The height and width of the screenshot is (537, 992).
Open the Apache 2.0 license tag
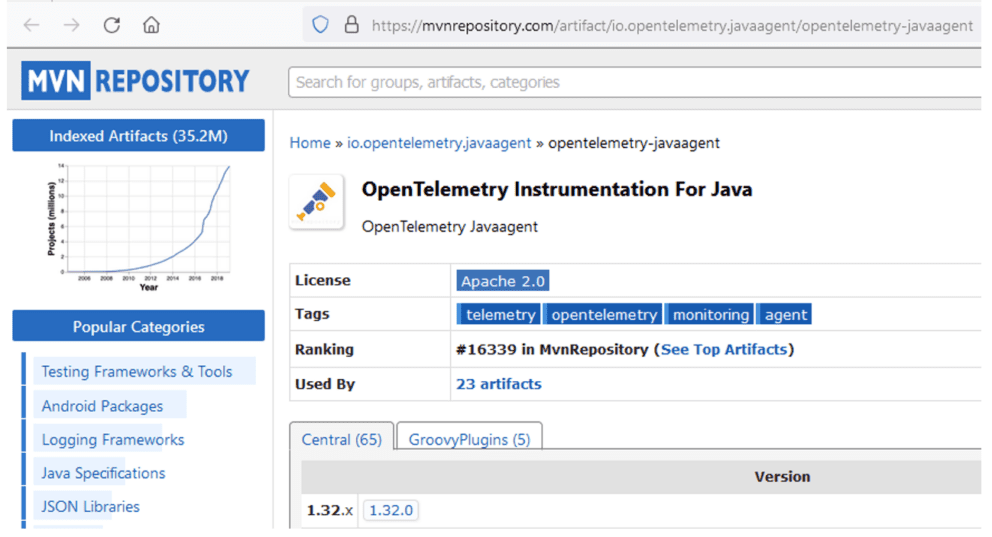502,281
